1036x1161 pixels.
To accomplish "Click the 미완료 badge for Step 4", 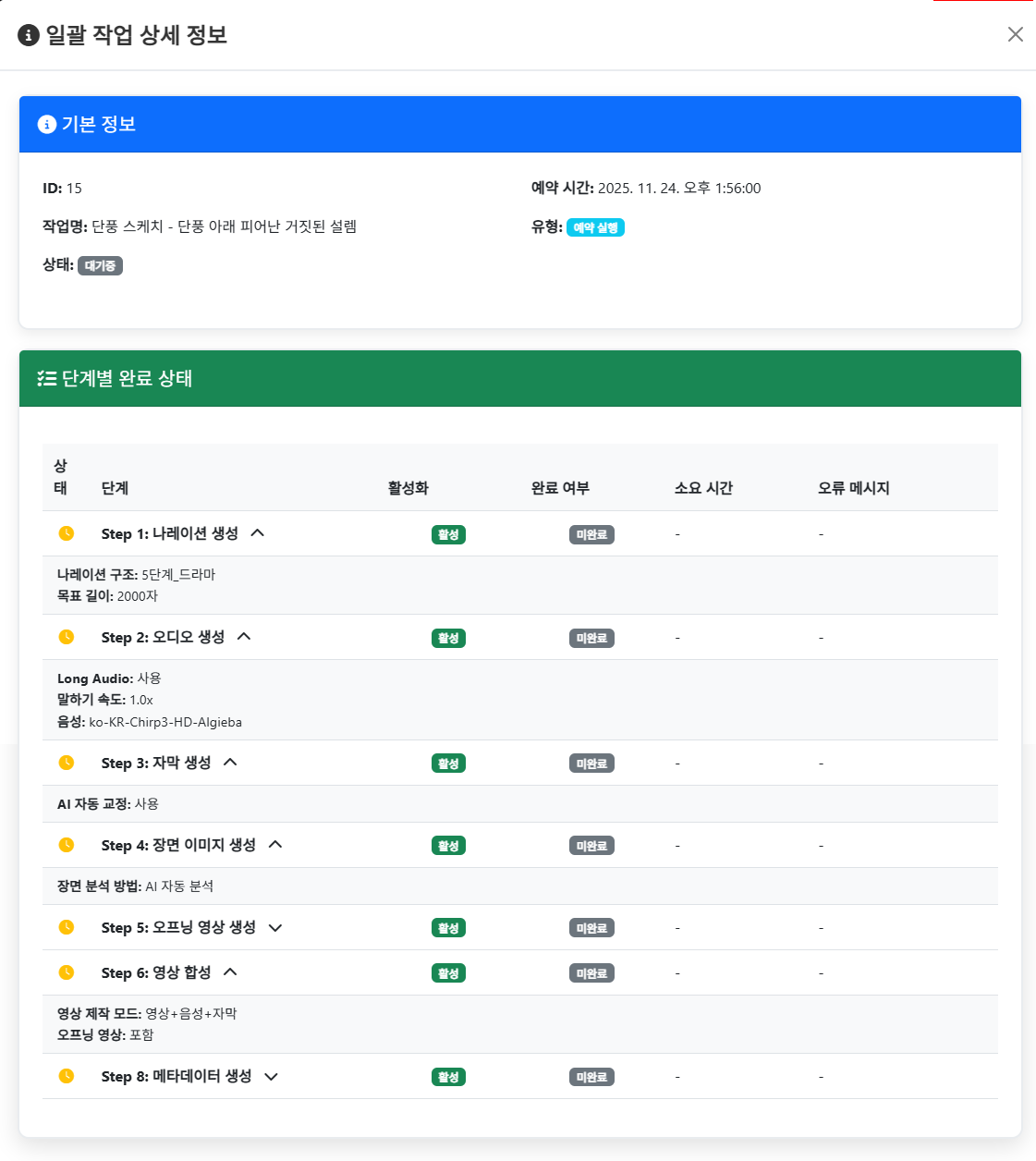I will point(591,846).
